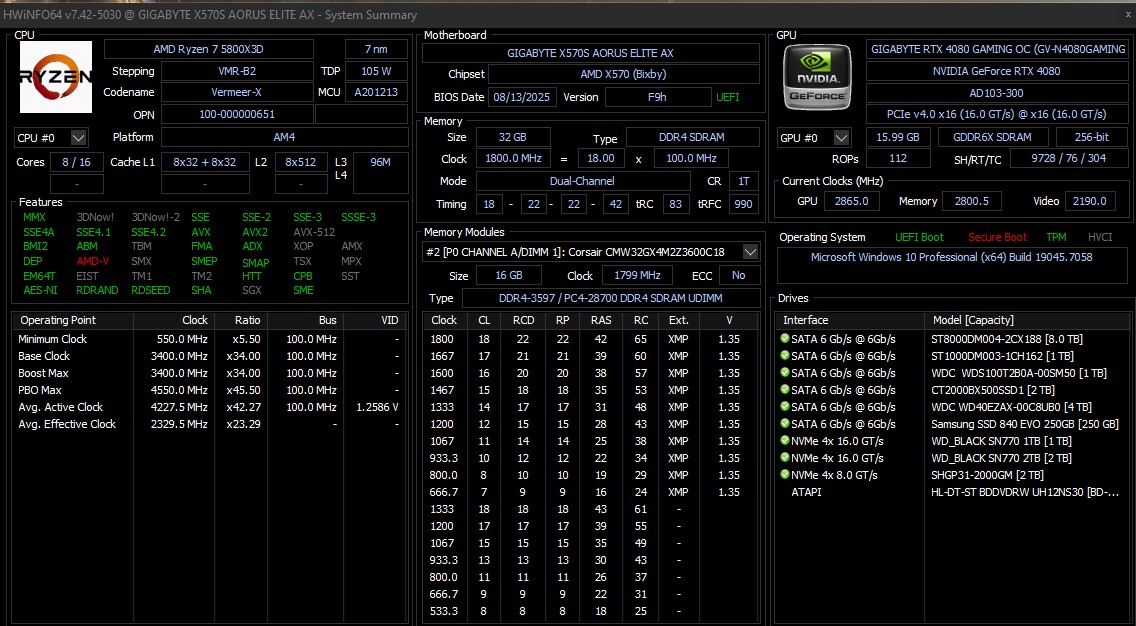
Task: Click the TPM status label
Action: point(1056,237)
